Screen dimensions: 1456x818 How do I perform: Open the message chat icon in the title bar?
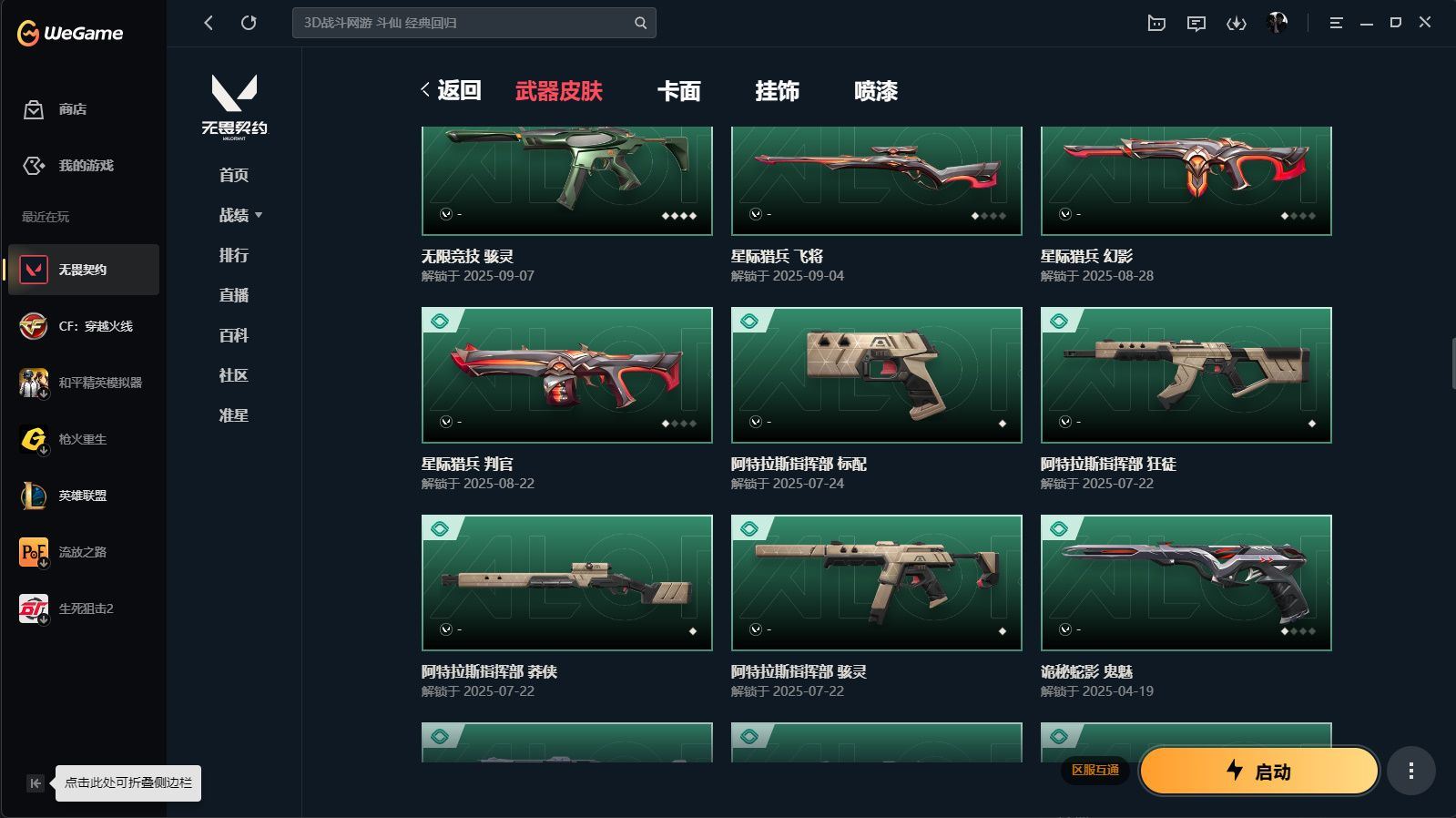[x=1196, y=23]
